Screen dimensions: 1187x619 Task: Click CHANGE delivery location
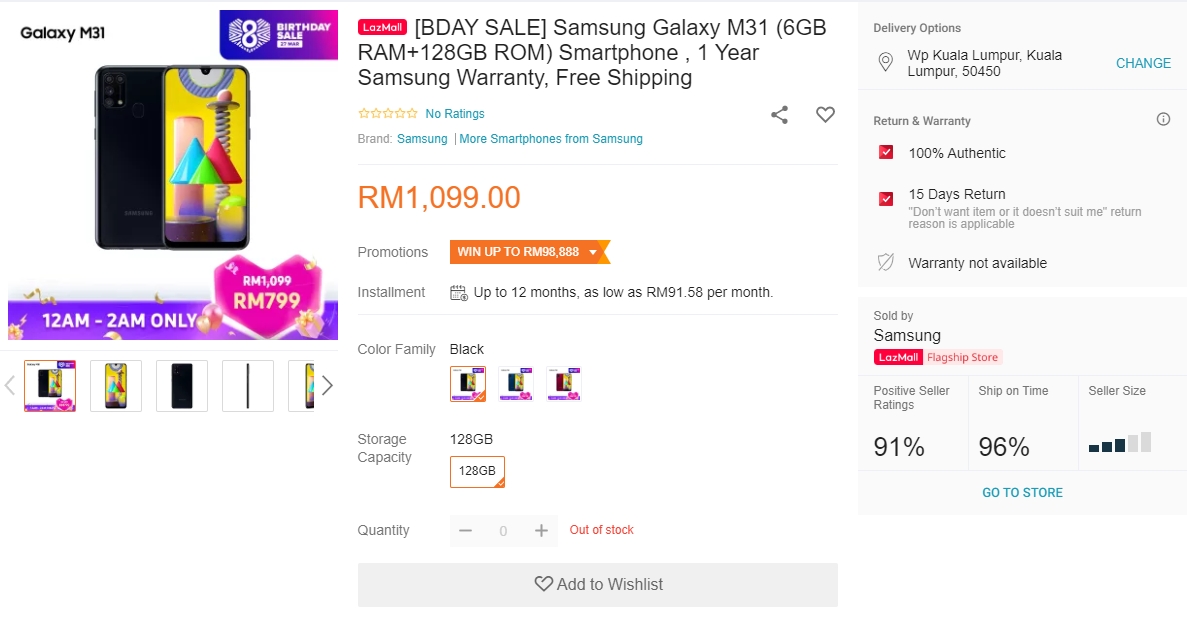pyautogui.click(x=1143, y=63)
